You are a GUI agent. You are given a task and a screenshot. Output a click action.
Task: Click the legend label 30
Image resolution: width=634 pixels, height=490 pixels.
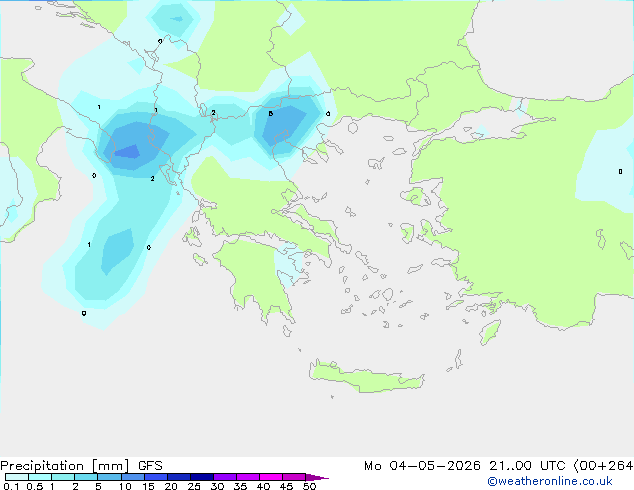217,486
